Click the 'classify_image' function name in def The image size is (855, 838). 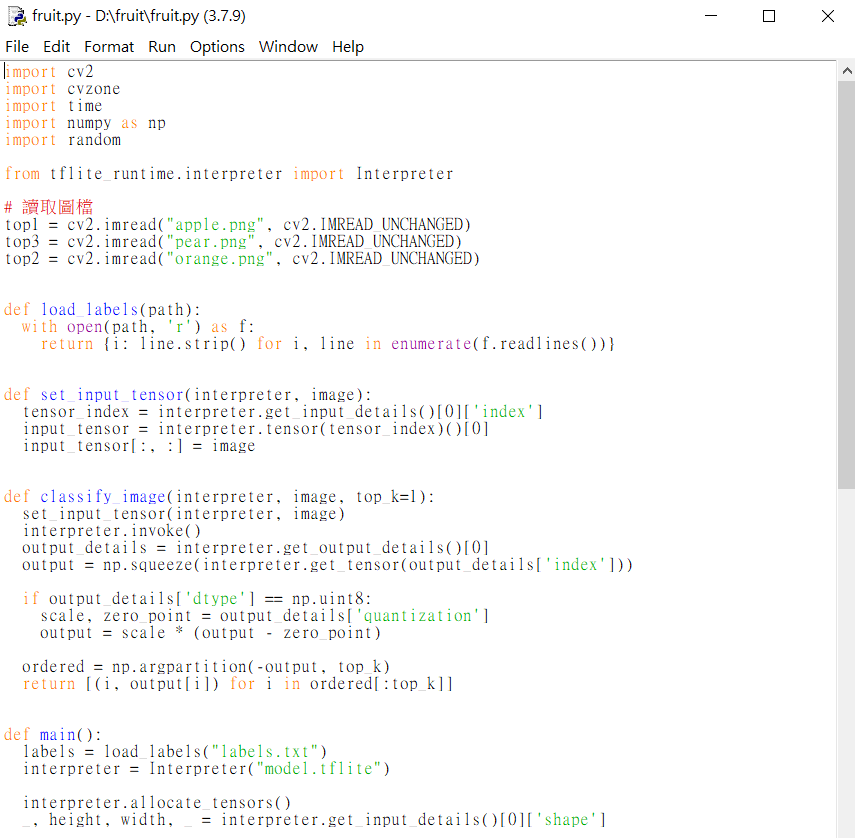103,497
